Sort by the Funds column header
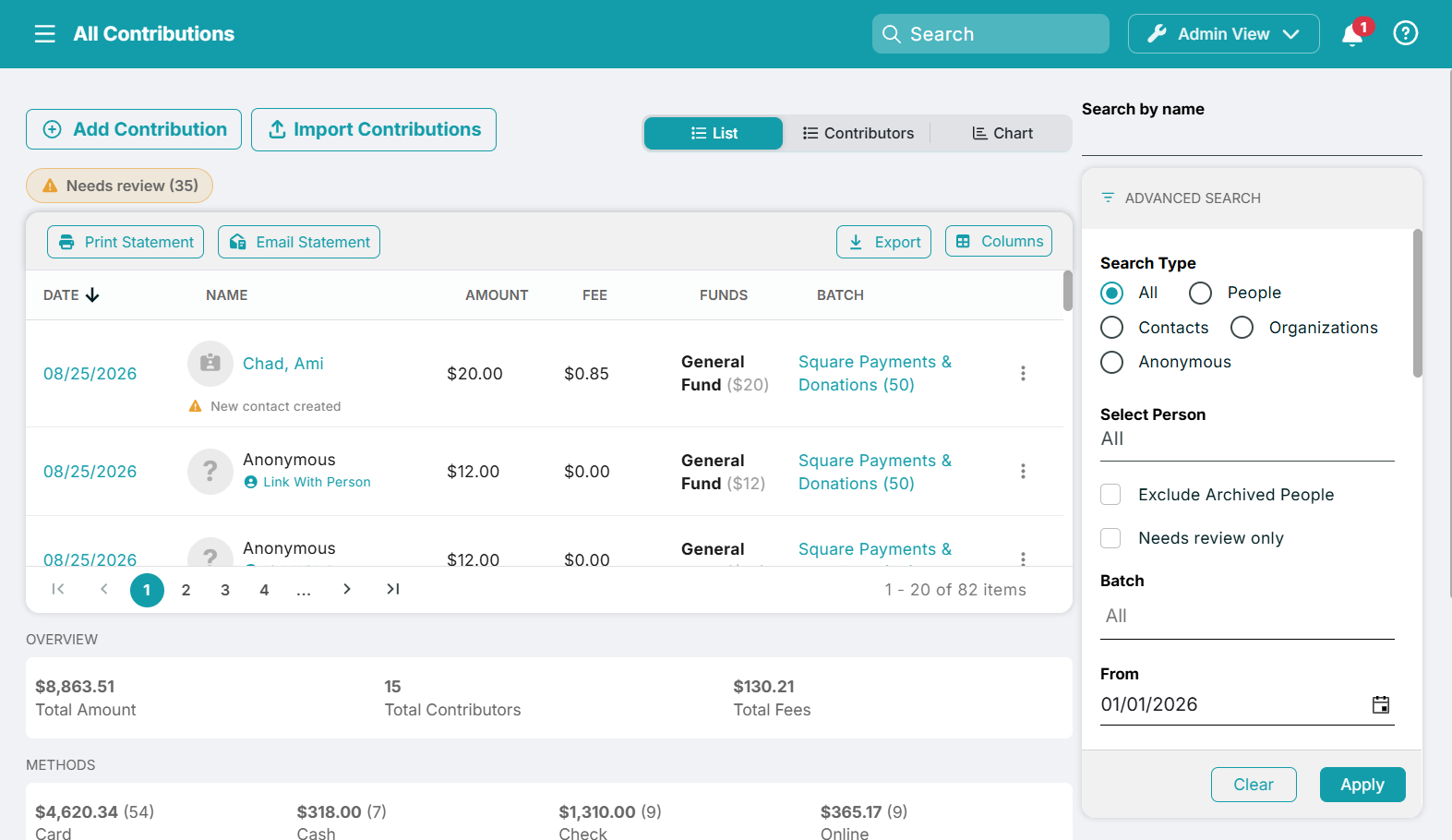Viewport: 1452px width, 840px height. coord(724,295)
